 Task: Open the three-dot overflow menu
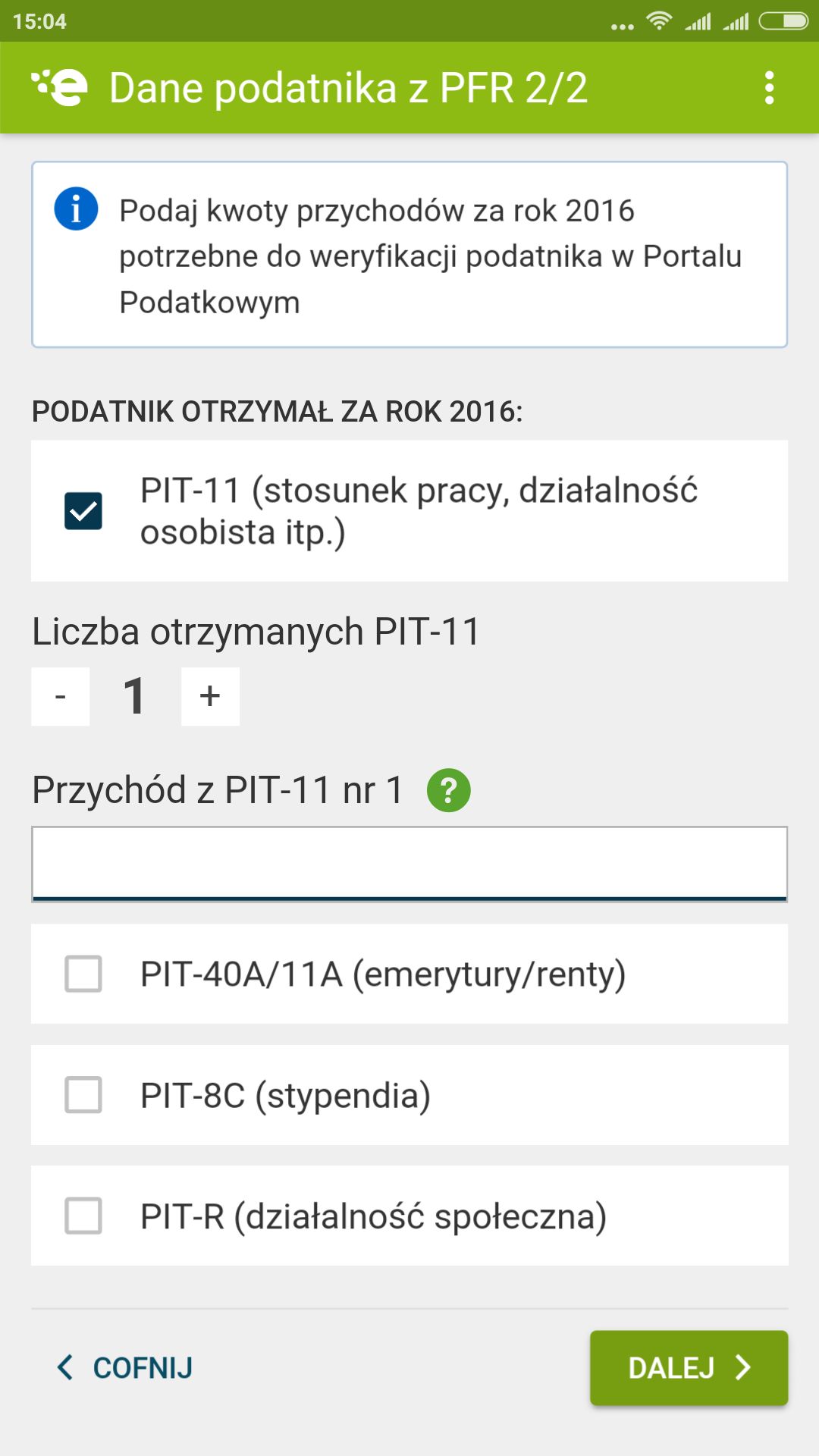pyautogui.click(x=769, y=88)
